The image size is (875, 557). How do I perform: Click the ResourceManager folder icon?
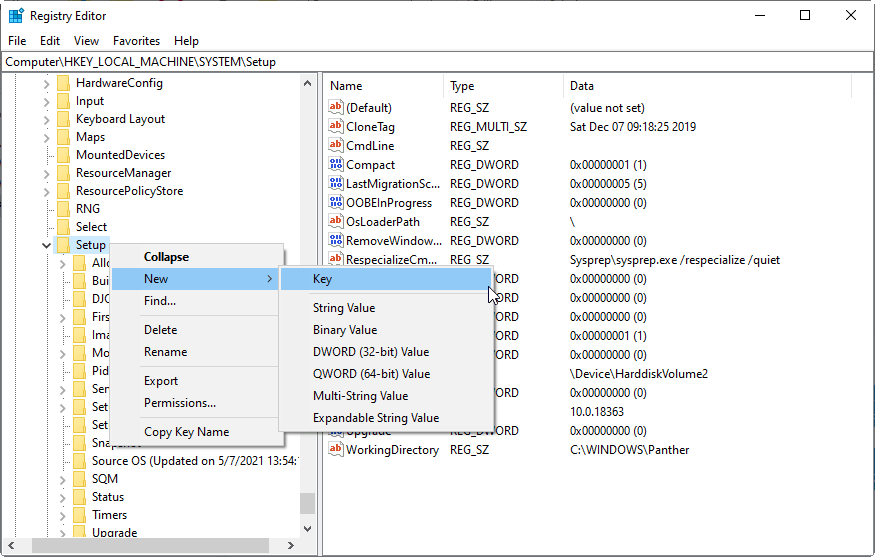point(64,173)
